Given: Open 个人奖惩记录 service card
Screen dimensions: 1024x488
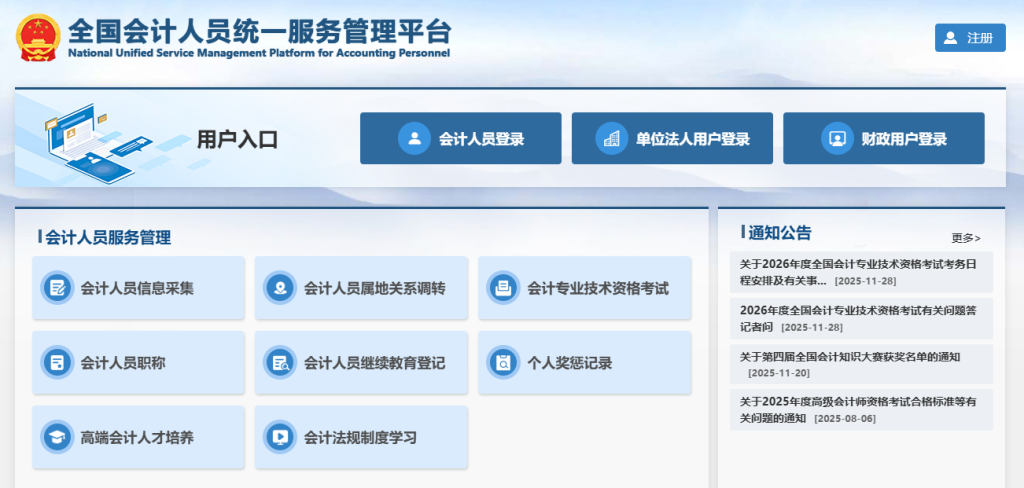Looking at the screenshot, I should 584,363.
